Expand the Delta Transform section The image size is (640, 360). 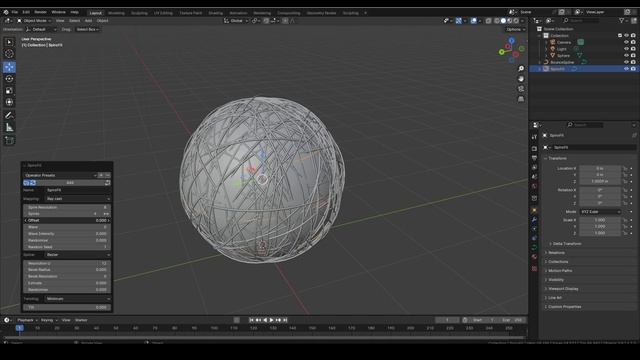click(x=567, y=244)
